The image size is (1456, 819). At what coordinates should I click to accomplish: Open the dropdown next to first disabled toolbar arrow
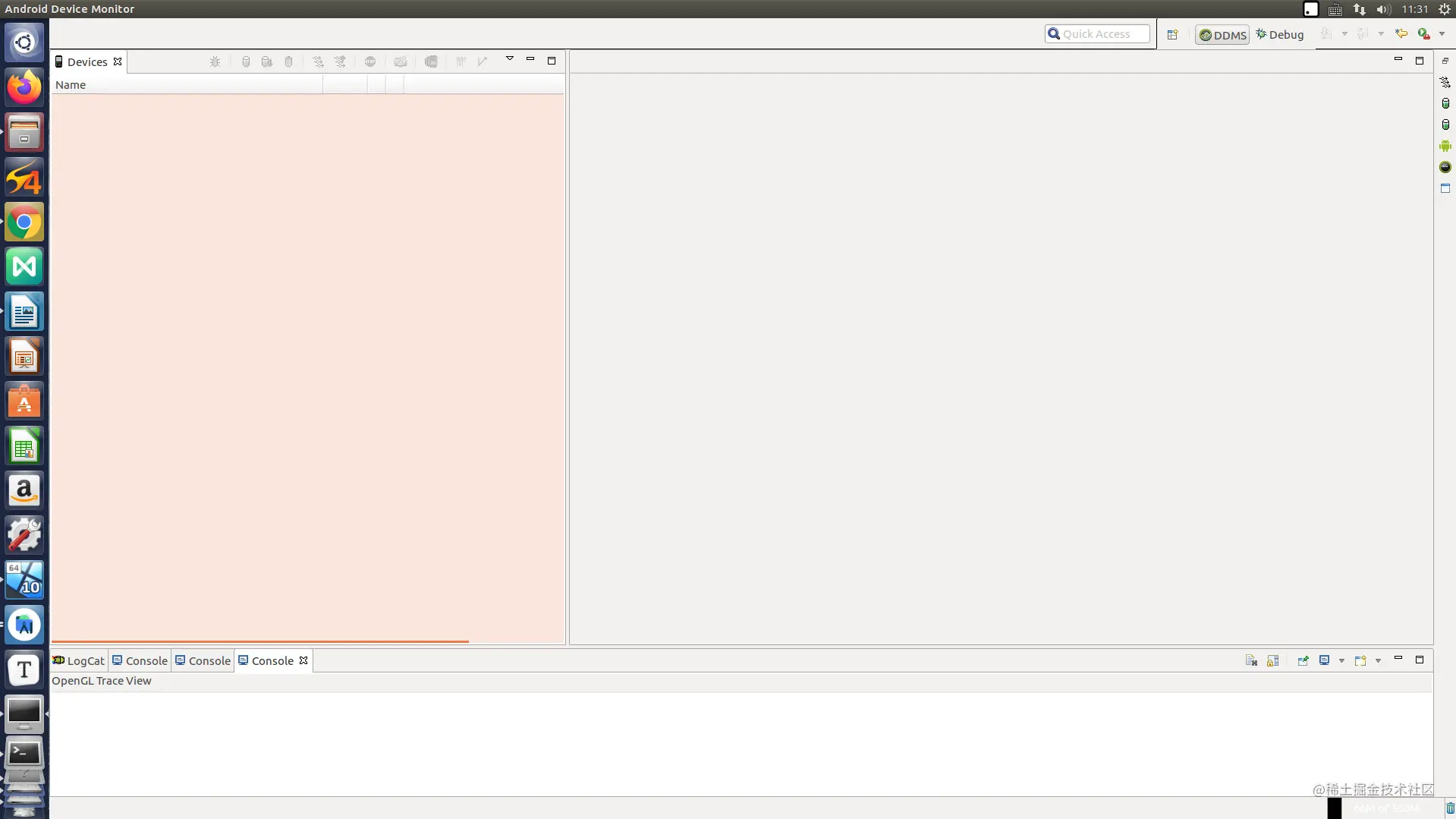1344,34
